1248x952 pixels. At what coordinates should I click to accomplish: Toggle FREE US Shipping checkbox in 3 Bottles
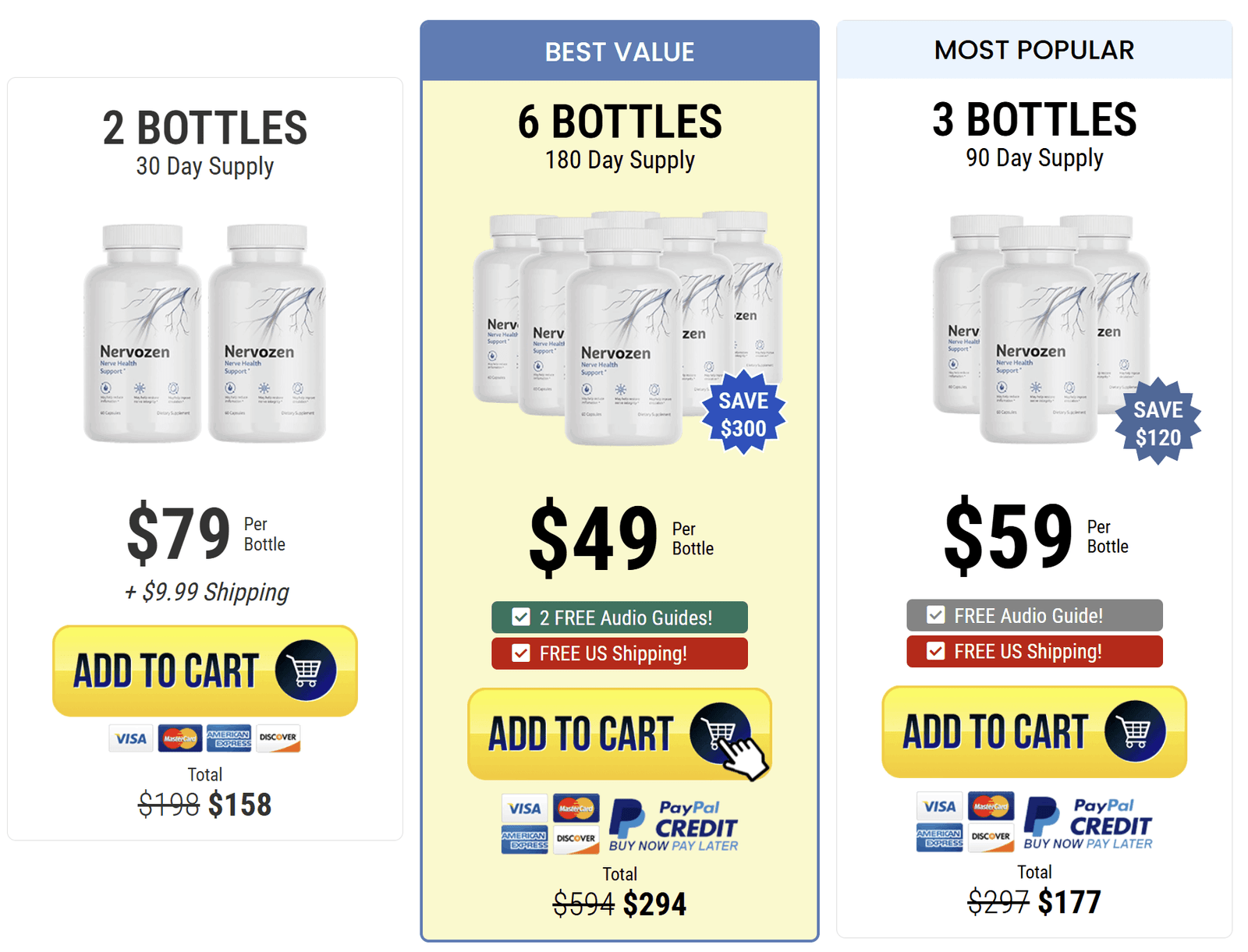936,651
